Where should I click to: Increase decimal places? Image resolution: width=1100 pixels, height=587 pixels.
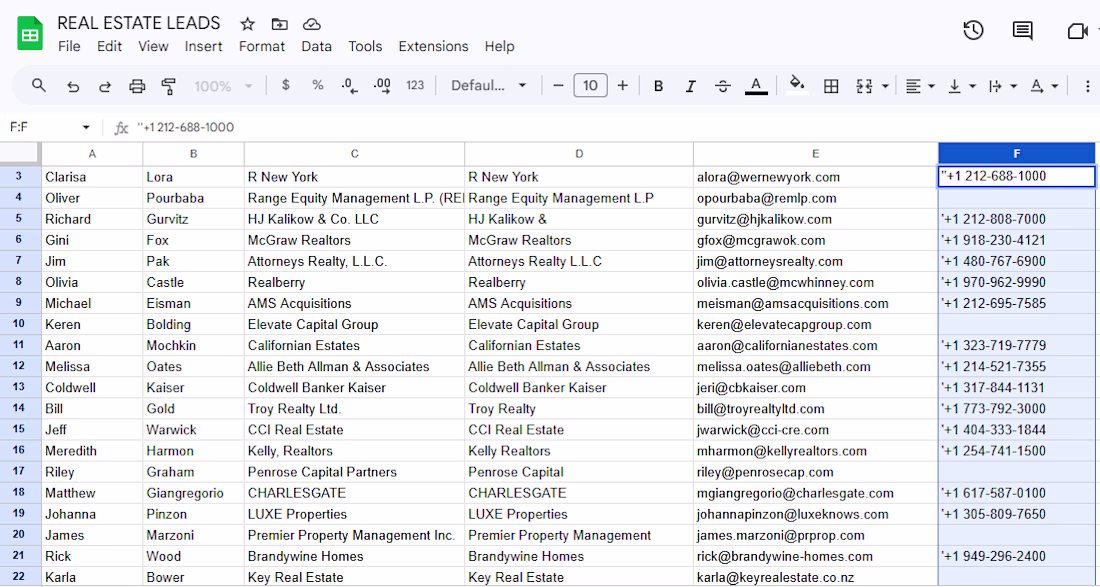coord(382,86)
